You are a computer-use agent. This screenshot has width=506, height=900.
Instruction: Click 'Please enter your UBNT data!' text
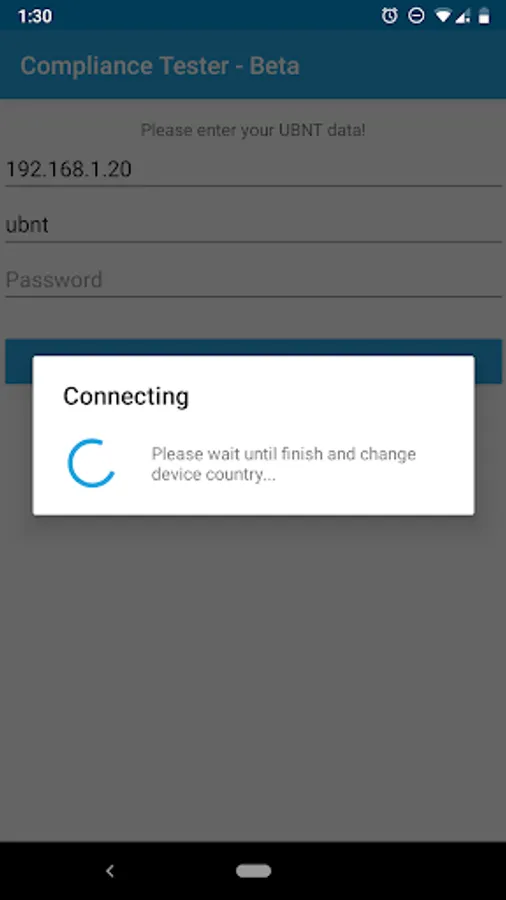(253, 130)
